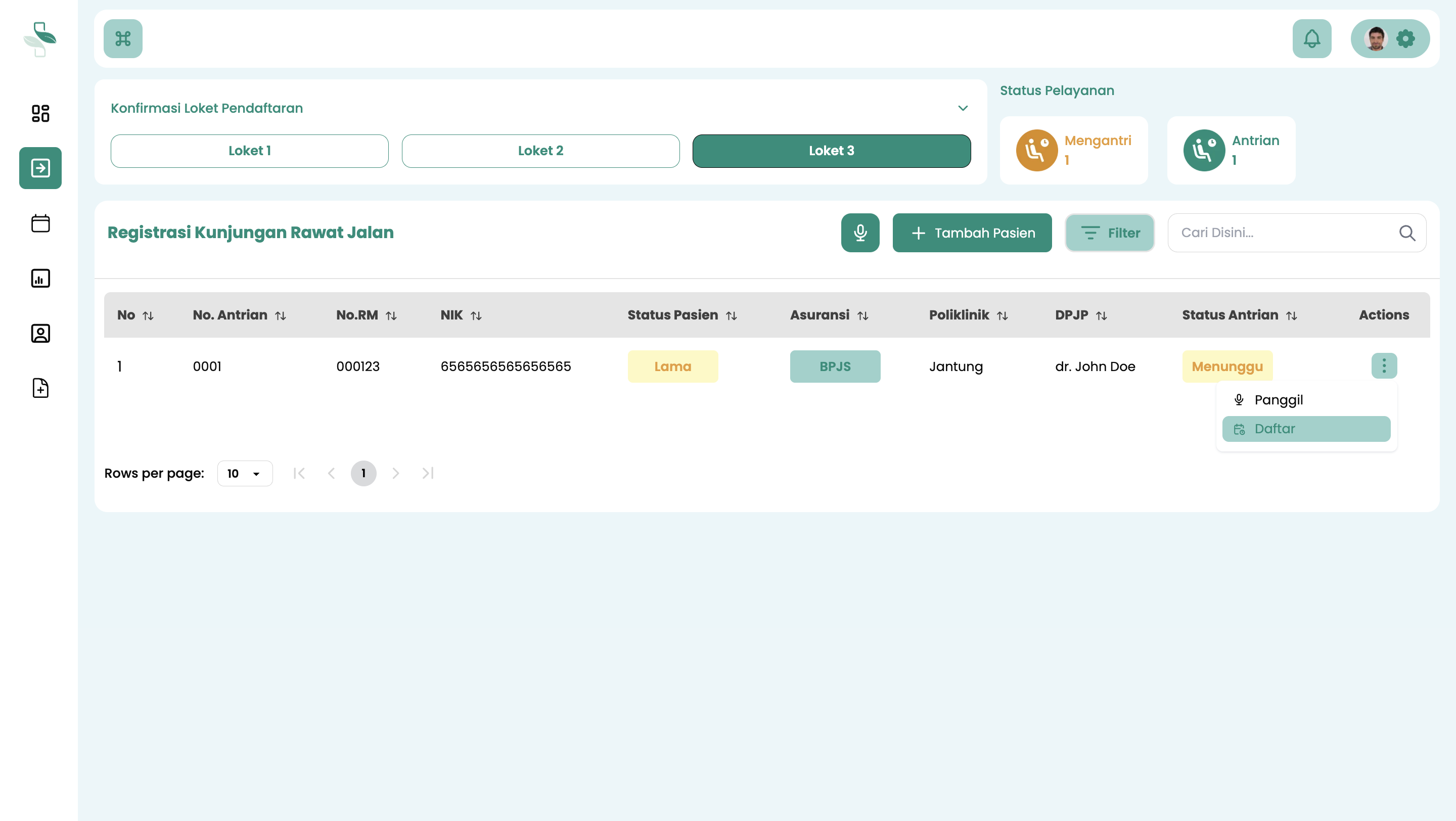Open the settings gear icon
The height and width of the screenshot is (821, 1456).
tap(1405, 38)
